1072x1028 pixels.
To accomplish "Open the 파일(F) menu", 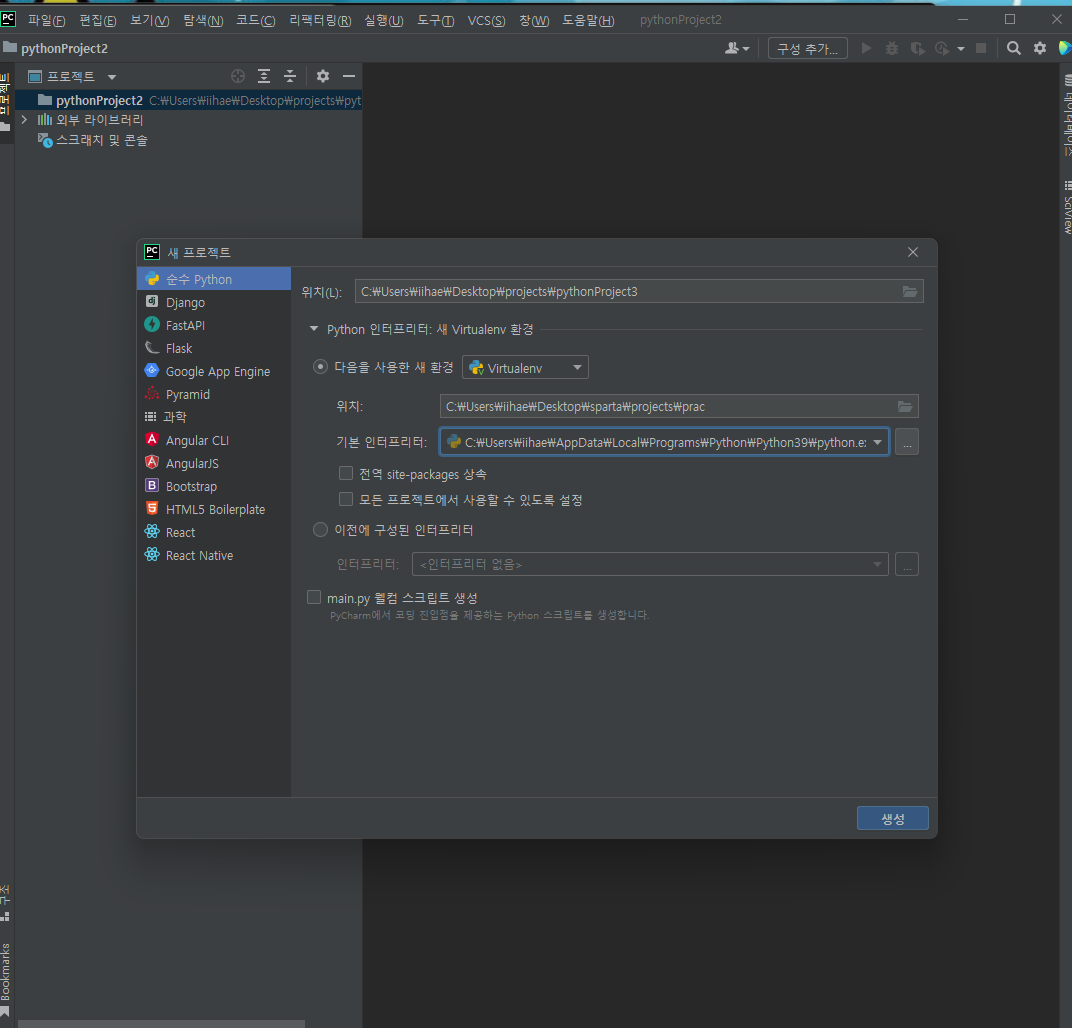I will tap(46, 21).
